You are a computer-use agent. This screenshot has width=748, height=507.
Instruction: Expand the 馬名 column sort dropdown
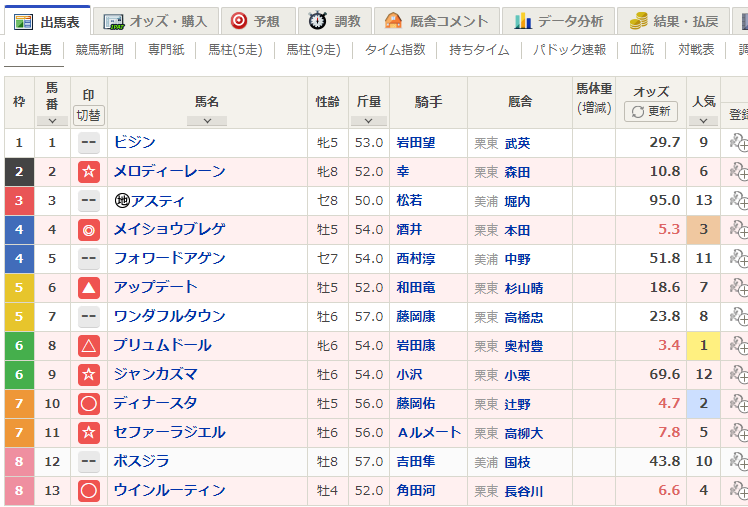tap(207, 121)
